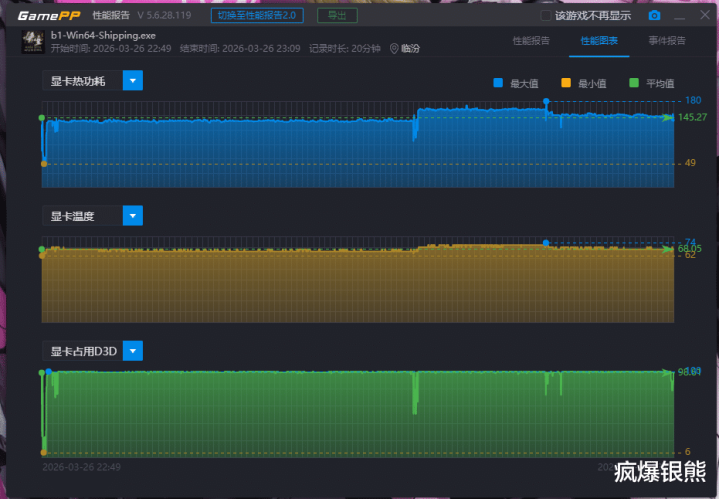
Task: Click the 导出 export button
Action: point(337,16)
